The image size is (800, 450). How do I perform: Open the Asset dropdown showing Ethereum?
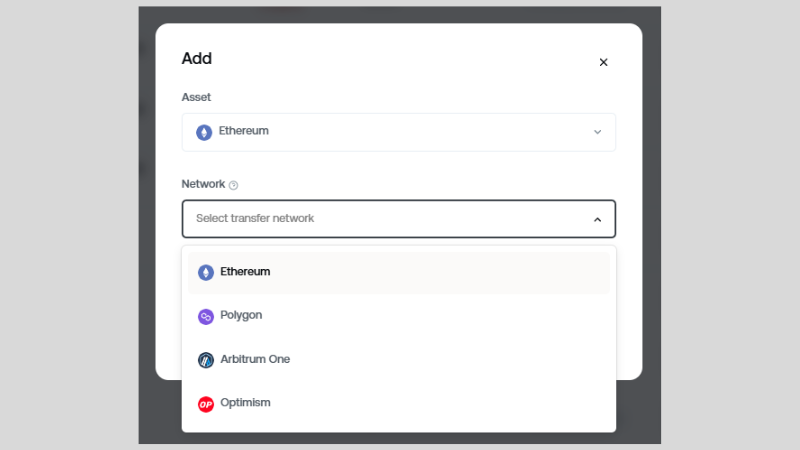398,132
